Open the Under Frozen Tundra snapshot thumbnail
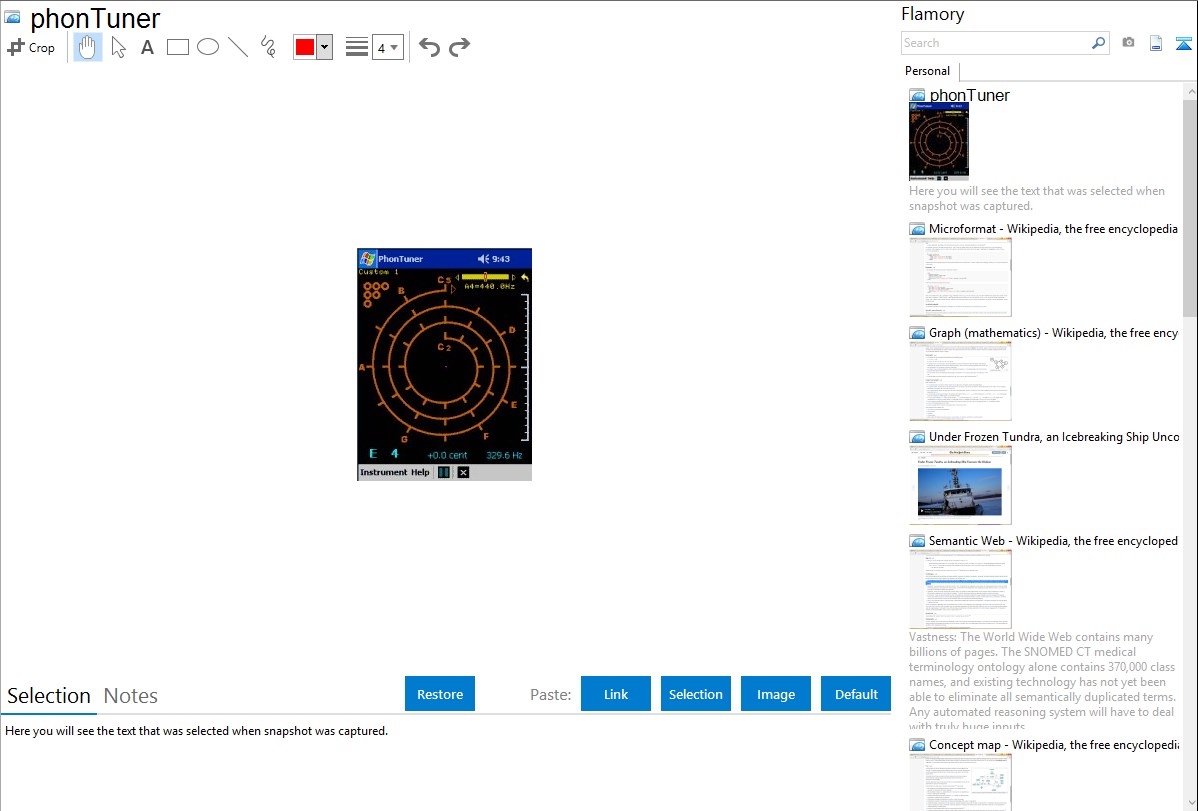The height and width of the screenshot is (811, 1198). coord(960,485)
